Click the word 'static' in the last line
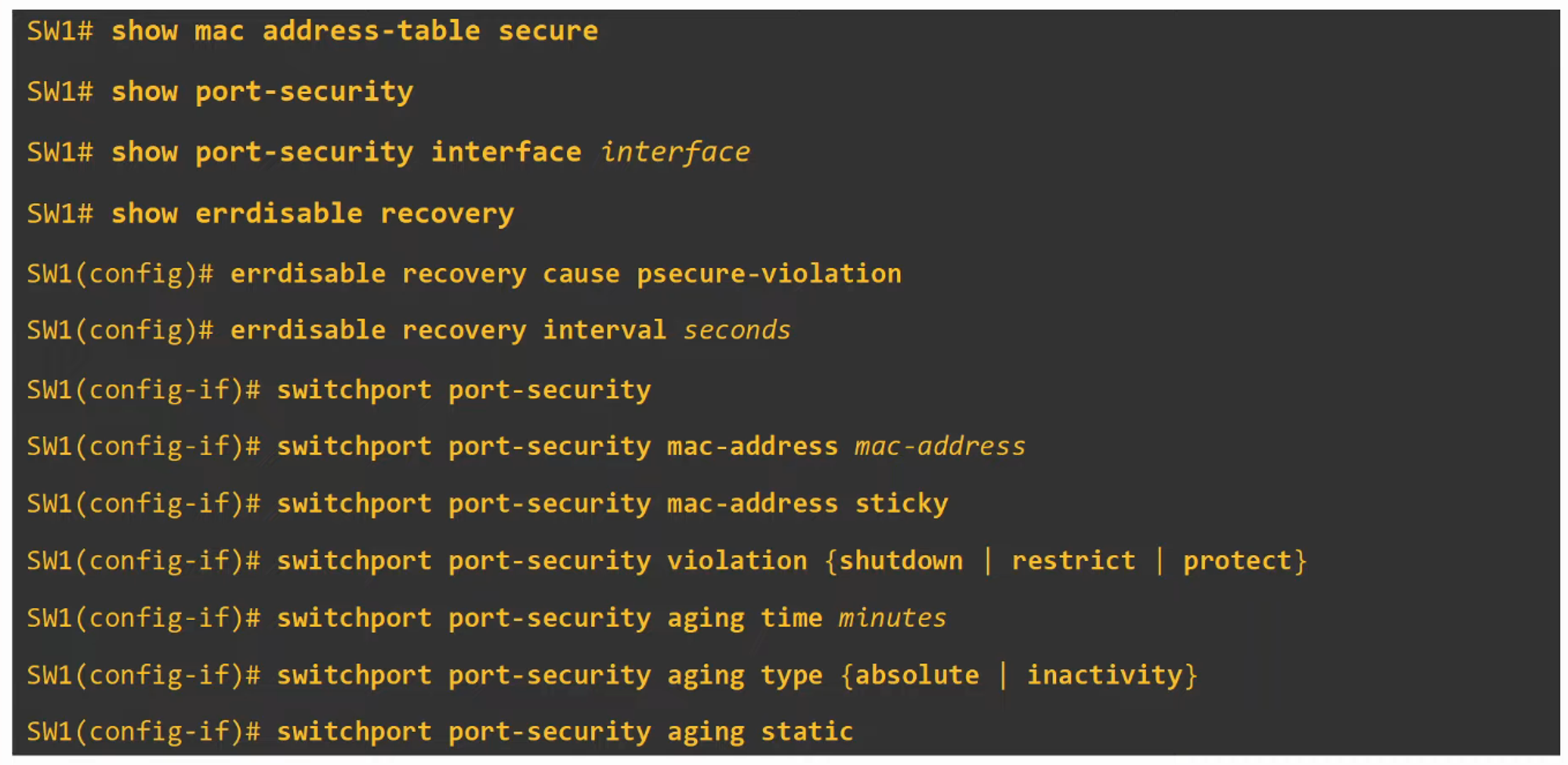 click(807, 731)
